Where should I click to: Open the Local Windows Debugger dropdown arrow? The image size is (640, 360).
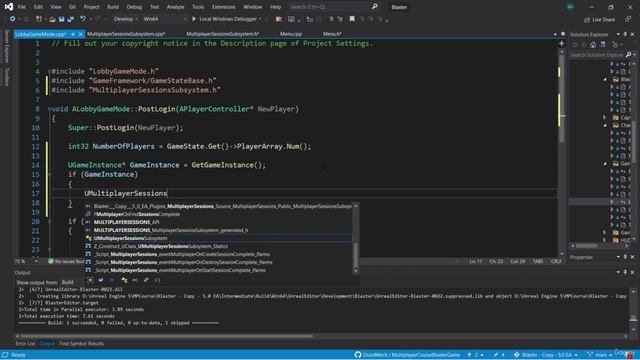click(260, 19)
